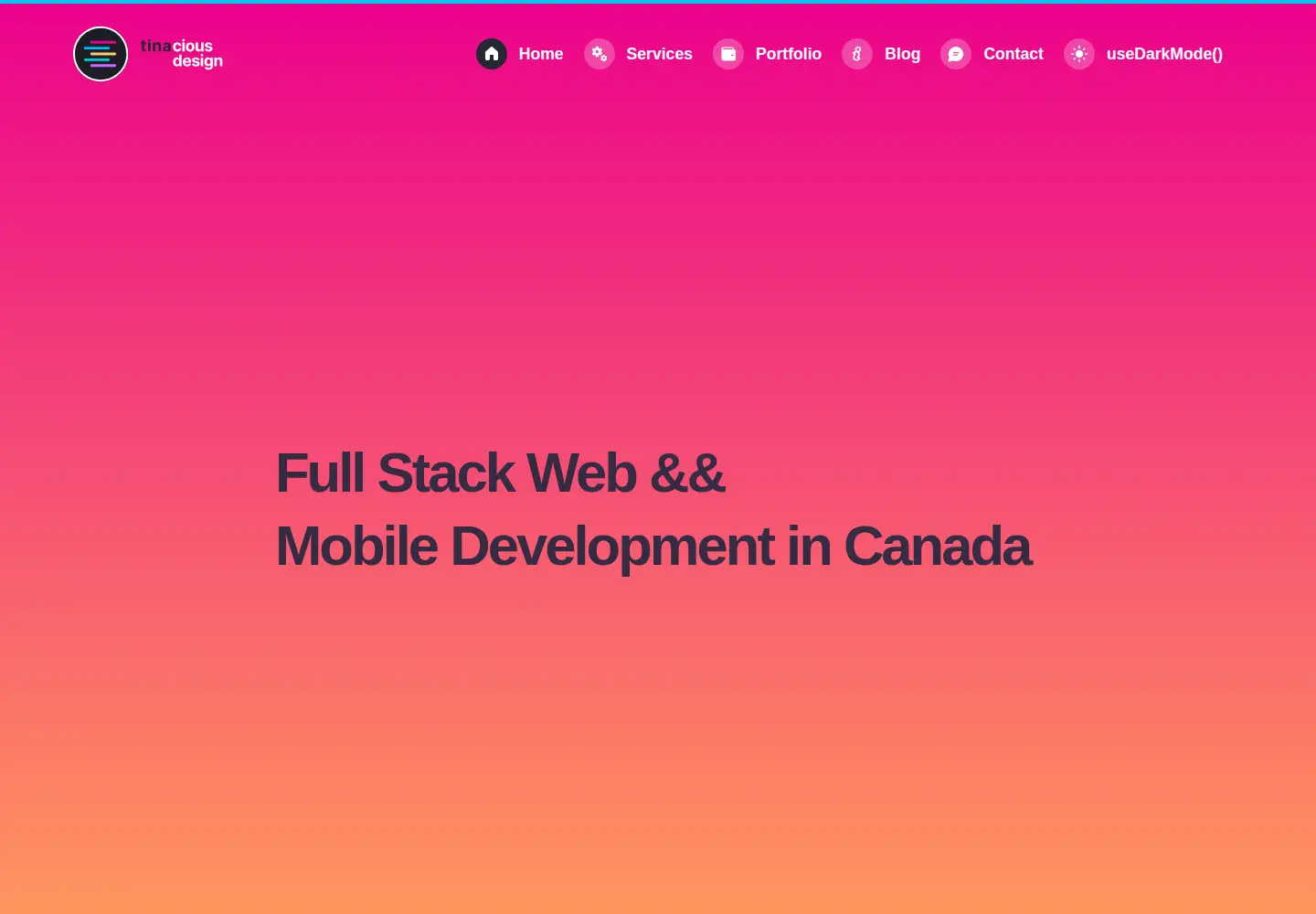Click heading line "Mobile Development in Canada"
Screen dimensions: 1316x914
click(x=653, y=547)
